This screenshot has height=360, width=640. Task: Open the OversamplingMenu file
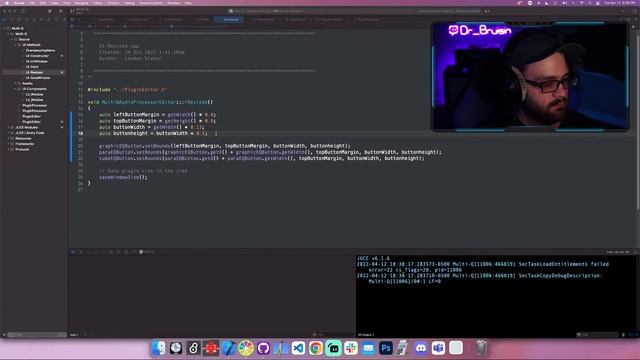40,51
